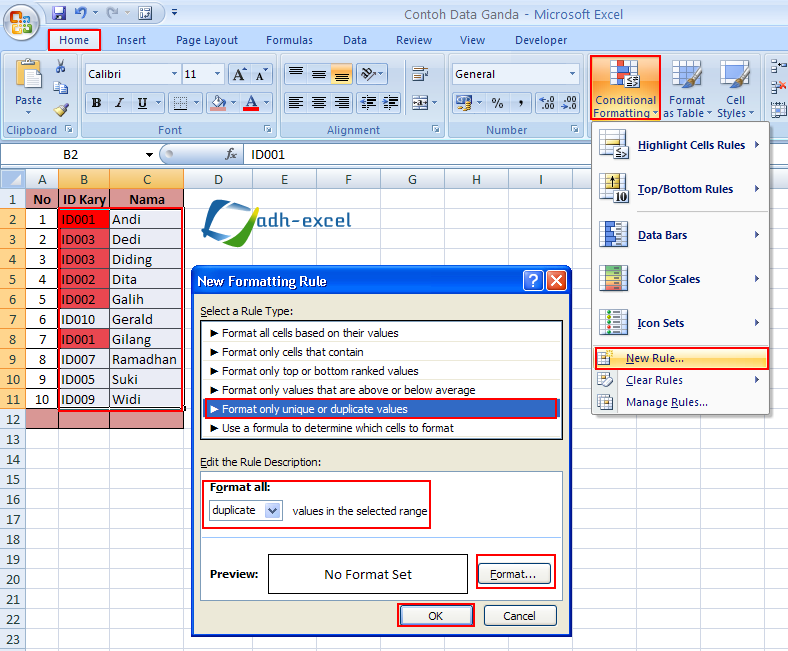Apply Comma Style
The height and width of the screenshot is (651, 788).
point(521,103)
